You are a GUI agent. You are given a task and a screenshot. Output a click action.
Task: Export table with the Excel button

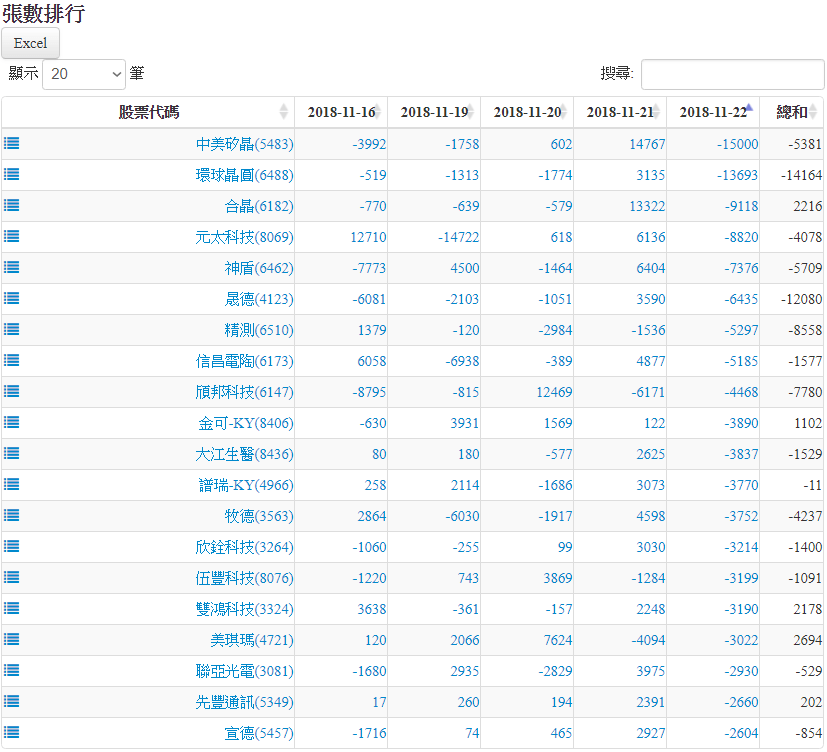tap(30, 43)
